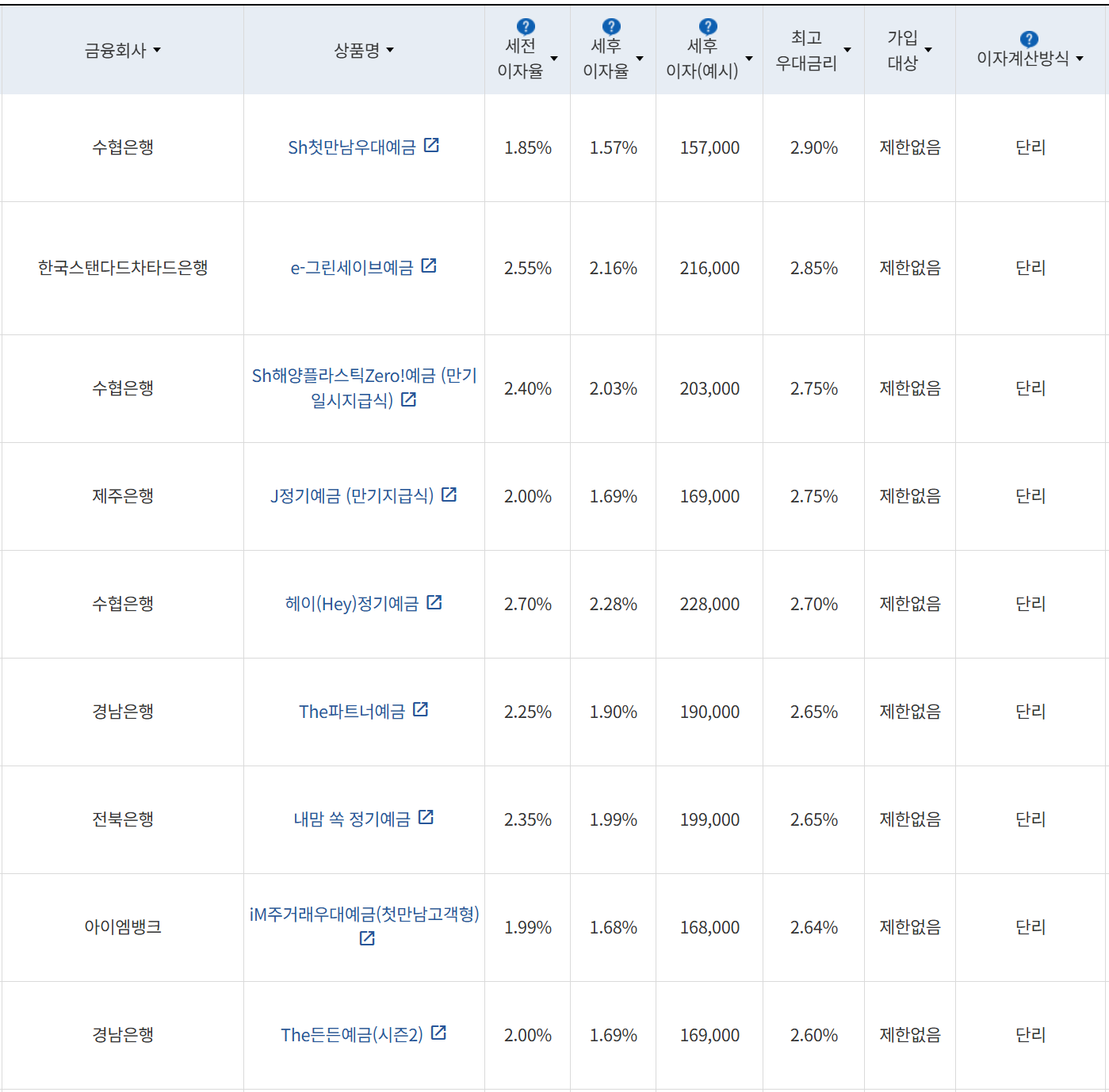Image resolution: width=1109 pixels, height=1092 pixels.
Task: Click external link icon next to iM주거래우대예금(첫만남고객형)
Action: coord(365,938)
